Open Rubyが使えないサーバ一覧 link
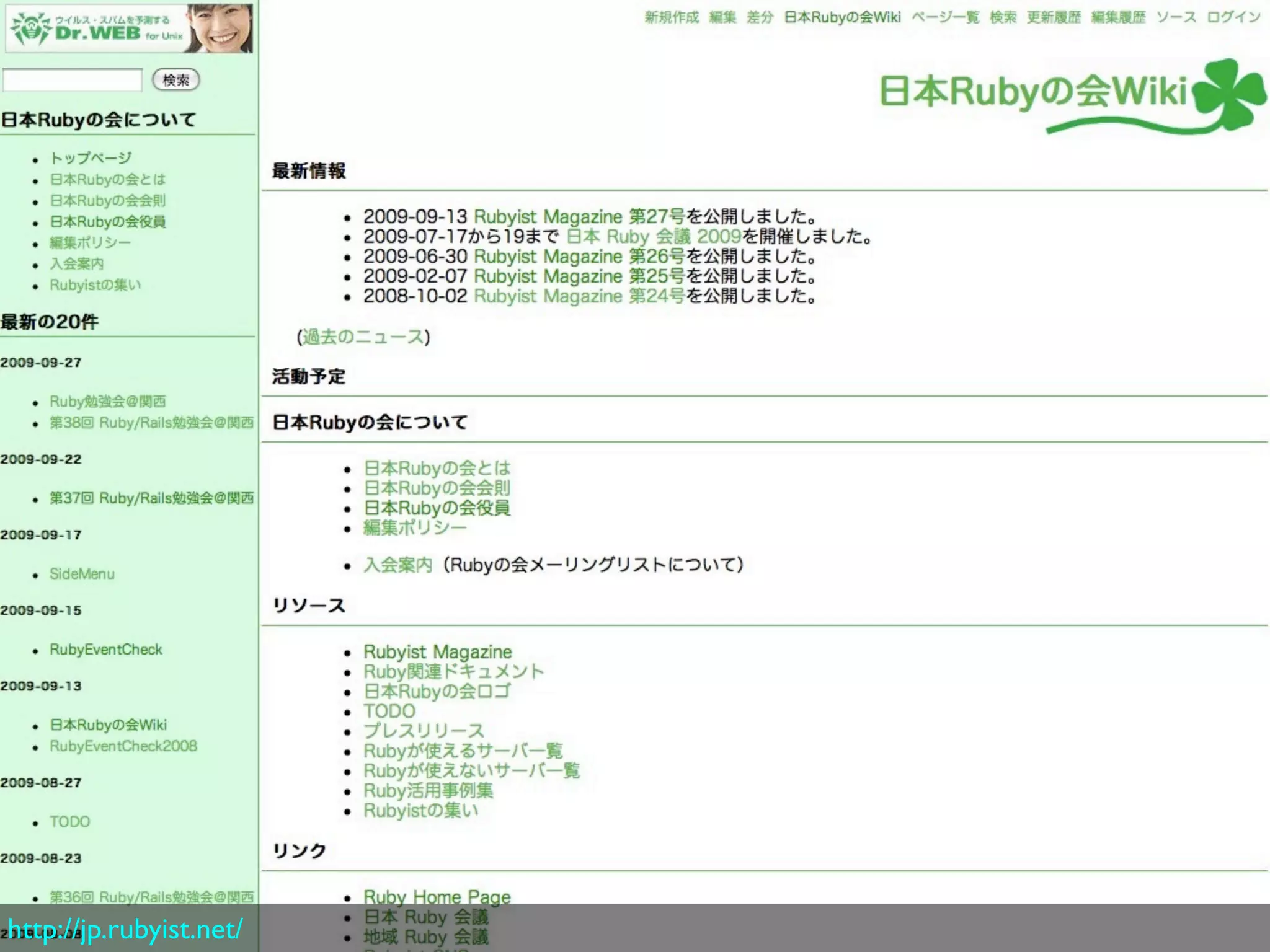The height and width of the screenshot is (952, 1270). pyautogui.click(x=471, y=770)
